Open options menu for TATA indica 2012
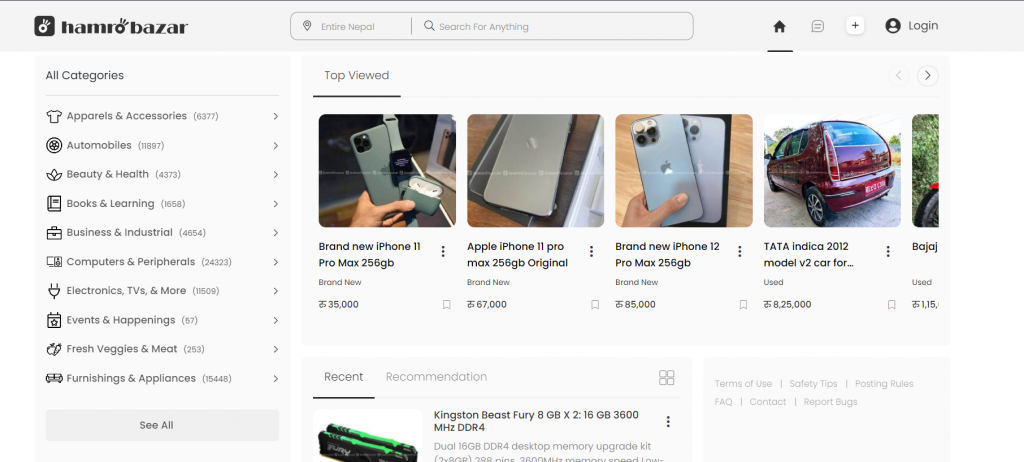The height and width of the screenshot is (462, 1024). coord(888,251)
